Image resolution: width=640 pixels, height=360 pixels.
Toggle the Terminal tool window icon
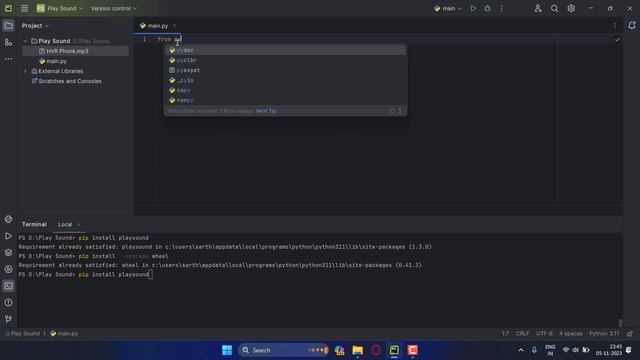(8, 286)
